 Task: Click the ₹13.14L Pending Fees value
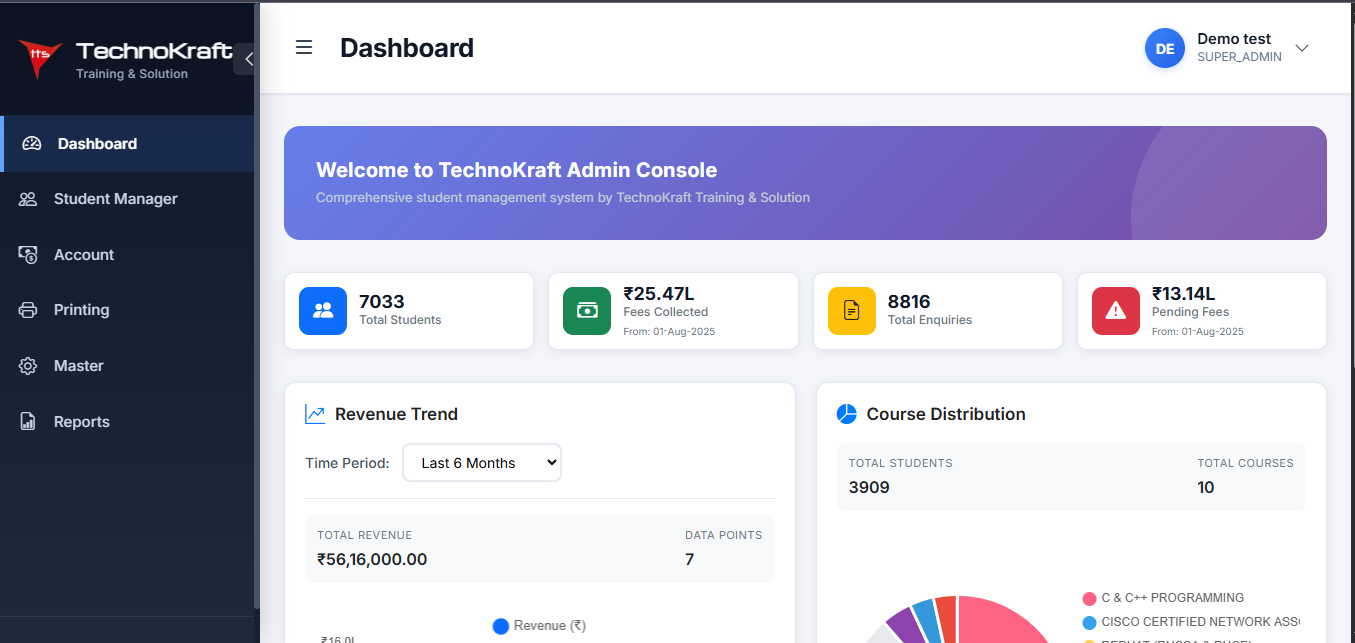pos(1183,293)
